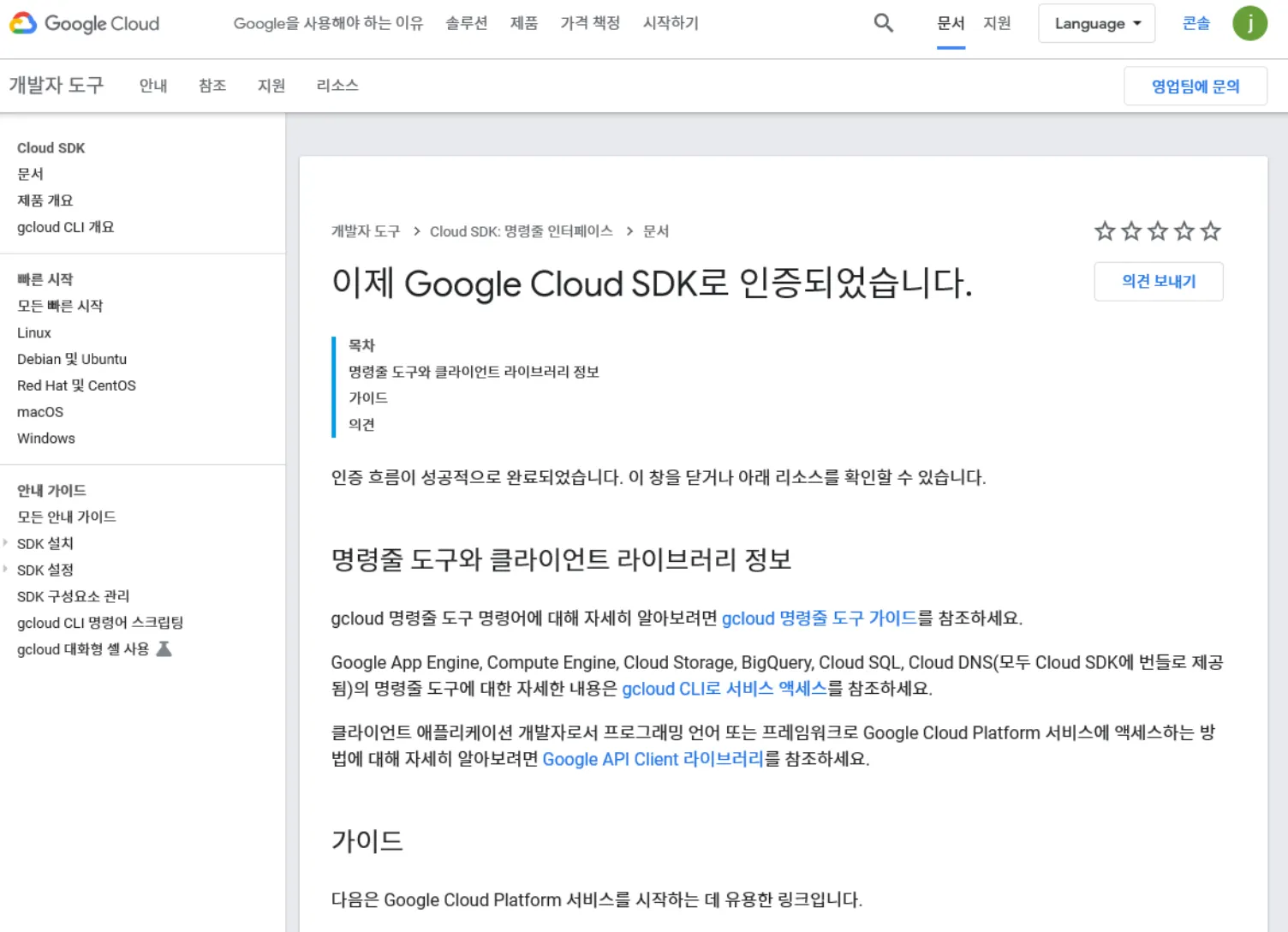1288x932 pixels.
Task: Click the 빠른 시작 sidebar heading
Action: [45, 279]
